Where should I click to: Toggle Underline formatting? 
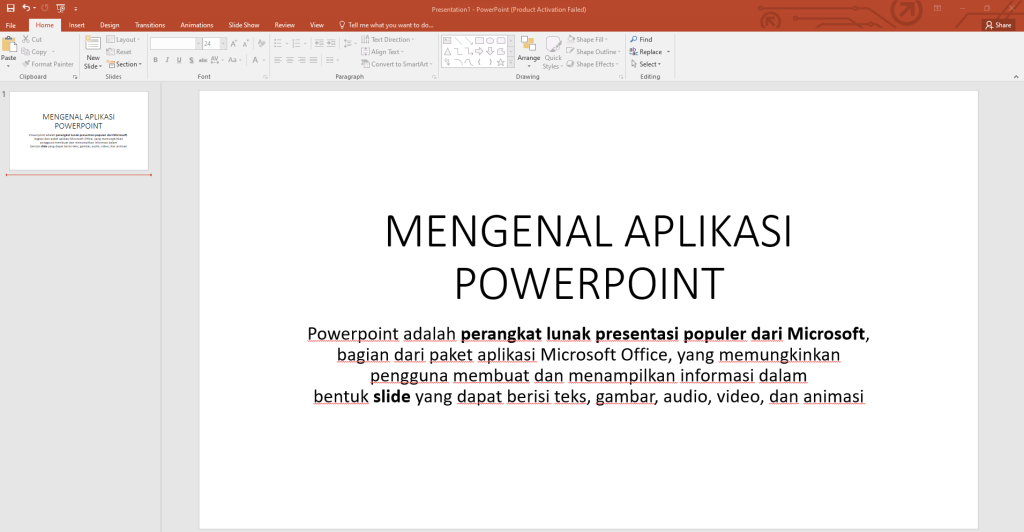coord(179,60)
